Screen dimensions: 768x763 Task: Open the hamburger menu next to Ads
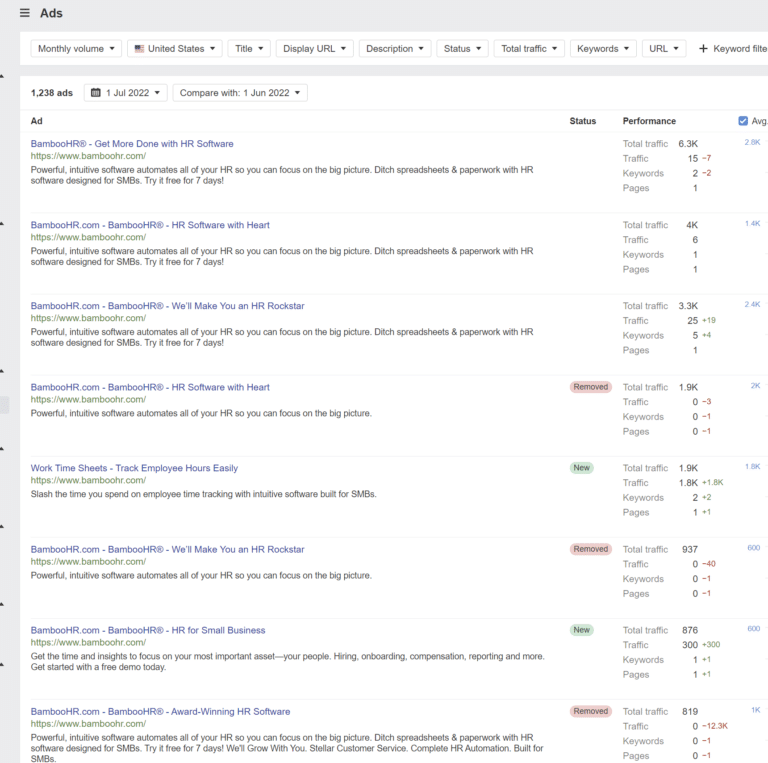[x=25, y=13]
